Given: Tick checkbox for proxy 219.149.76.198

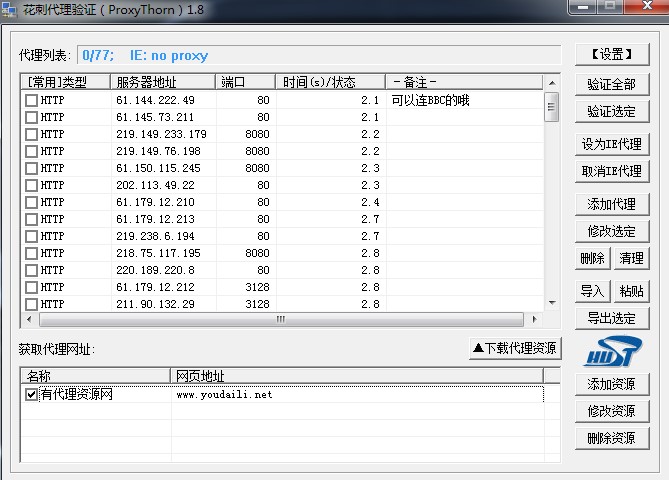Looking at the screenshot, I should point(31,151).
